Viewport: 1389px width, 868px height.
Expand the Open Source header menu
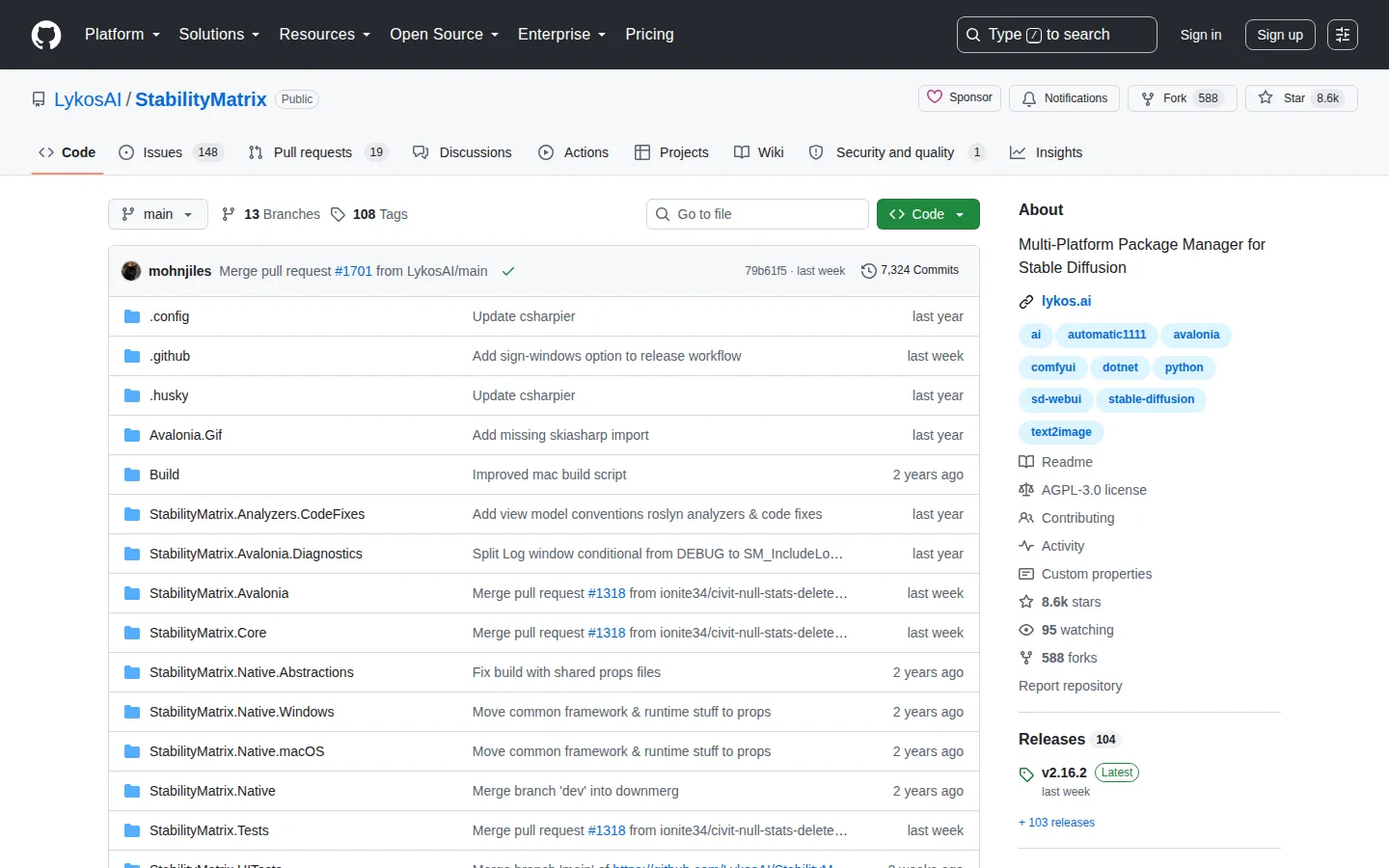[444, 35]
